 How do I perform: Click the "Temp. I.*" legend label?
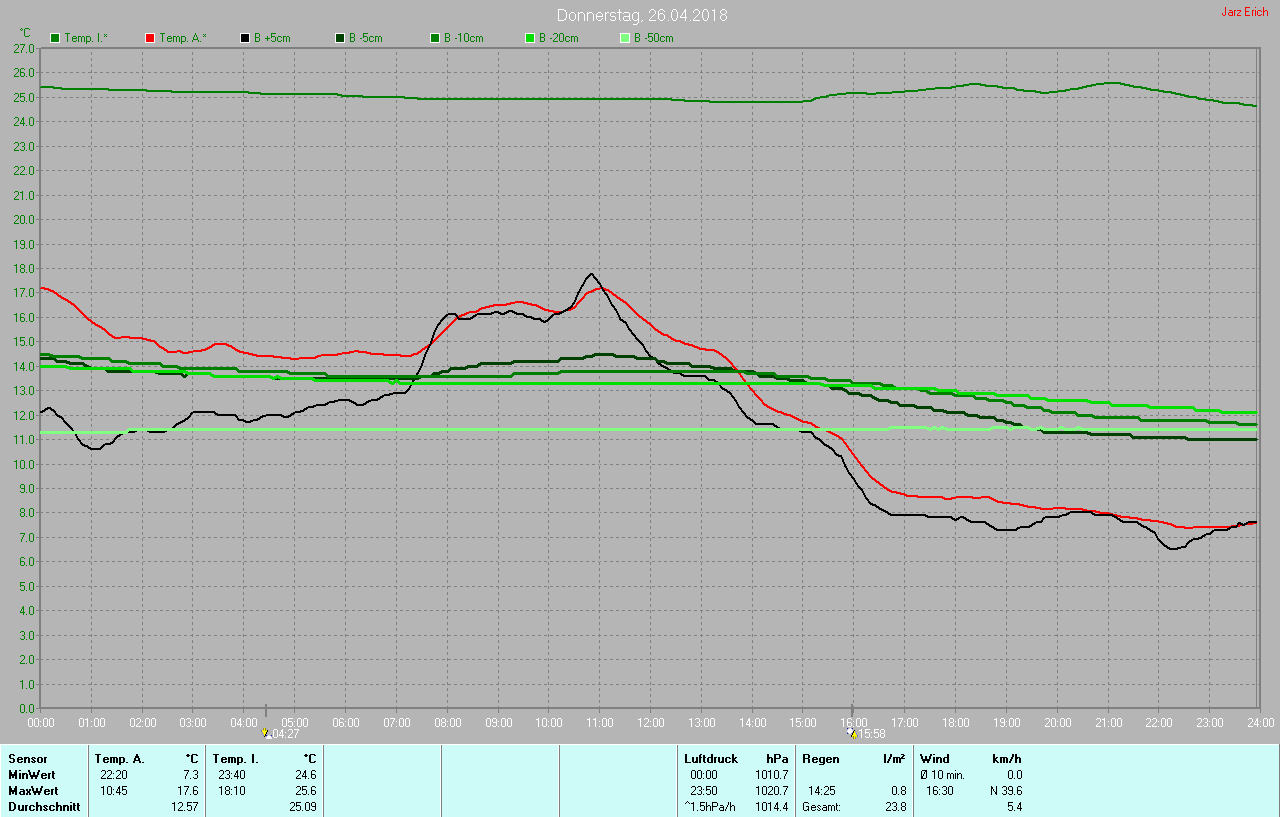[86, 38]
